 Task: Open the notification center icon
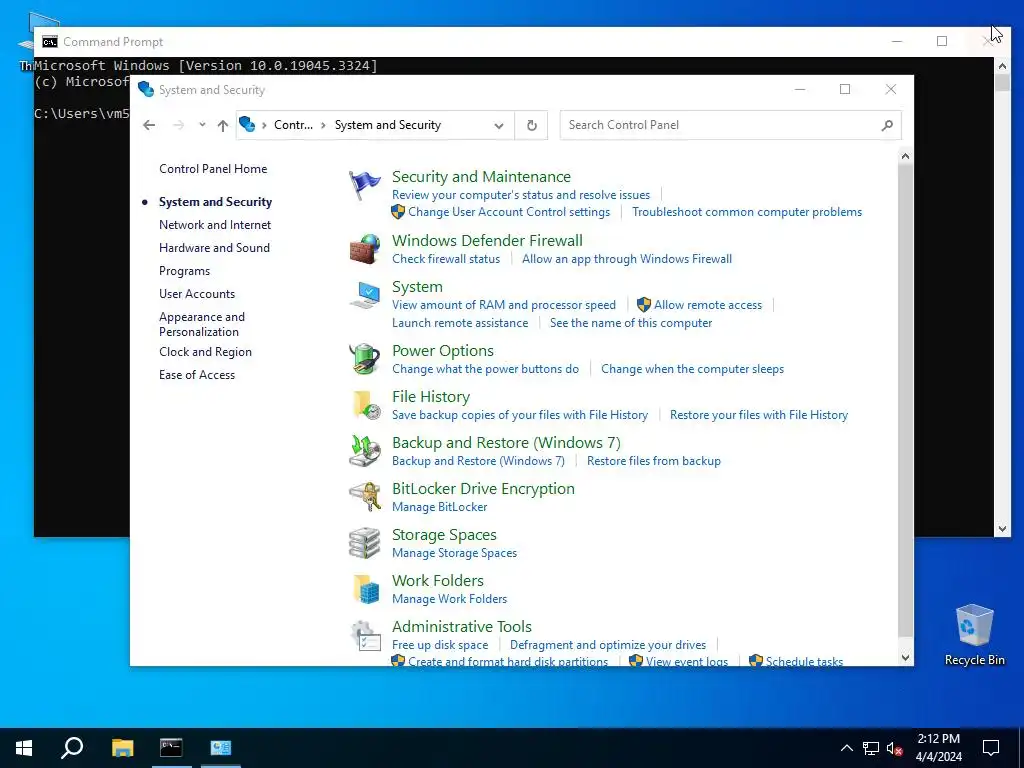click(991, 748)
